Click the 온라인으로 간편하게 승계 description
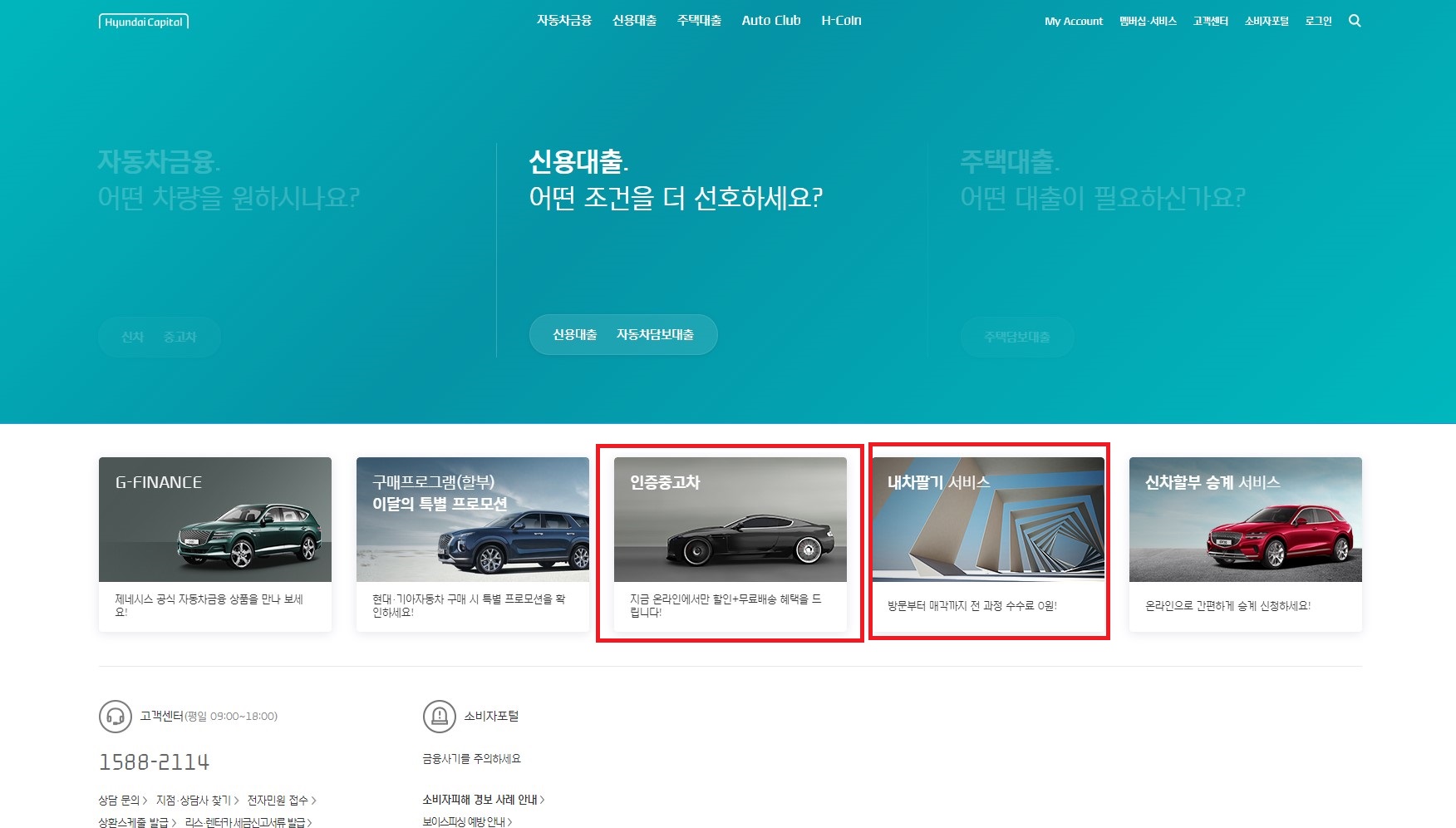The height and width of the screenshot is (828, 1456). tap(1228, 606)
